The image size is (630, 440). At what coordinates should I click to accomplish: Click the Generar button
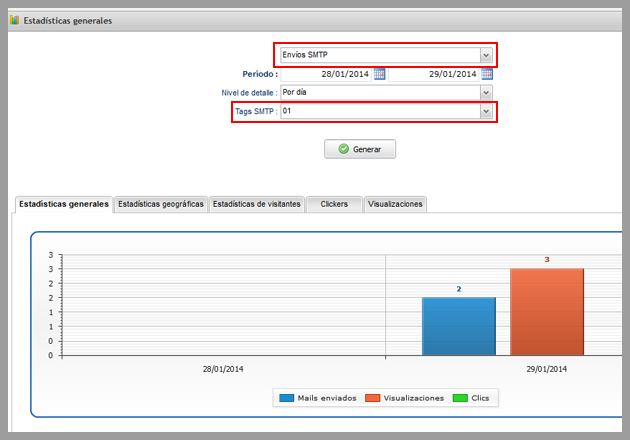click(360, 149)
